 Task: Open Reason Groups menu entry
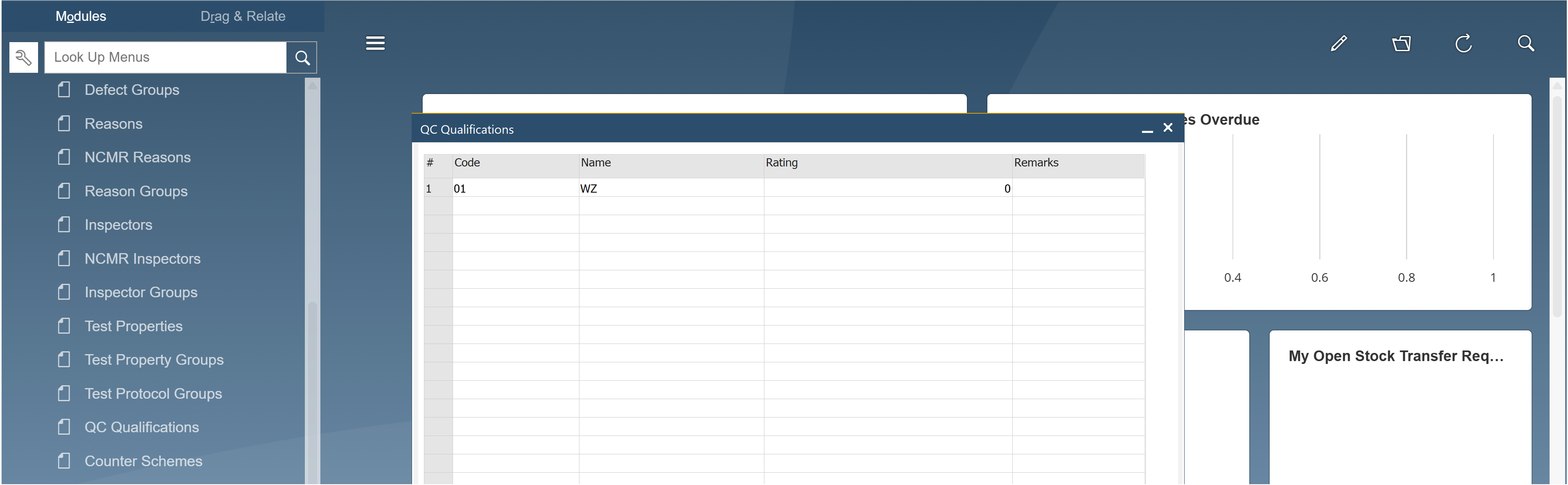coord(136,191)
